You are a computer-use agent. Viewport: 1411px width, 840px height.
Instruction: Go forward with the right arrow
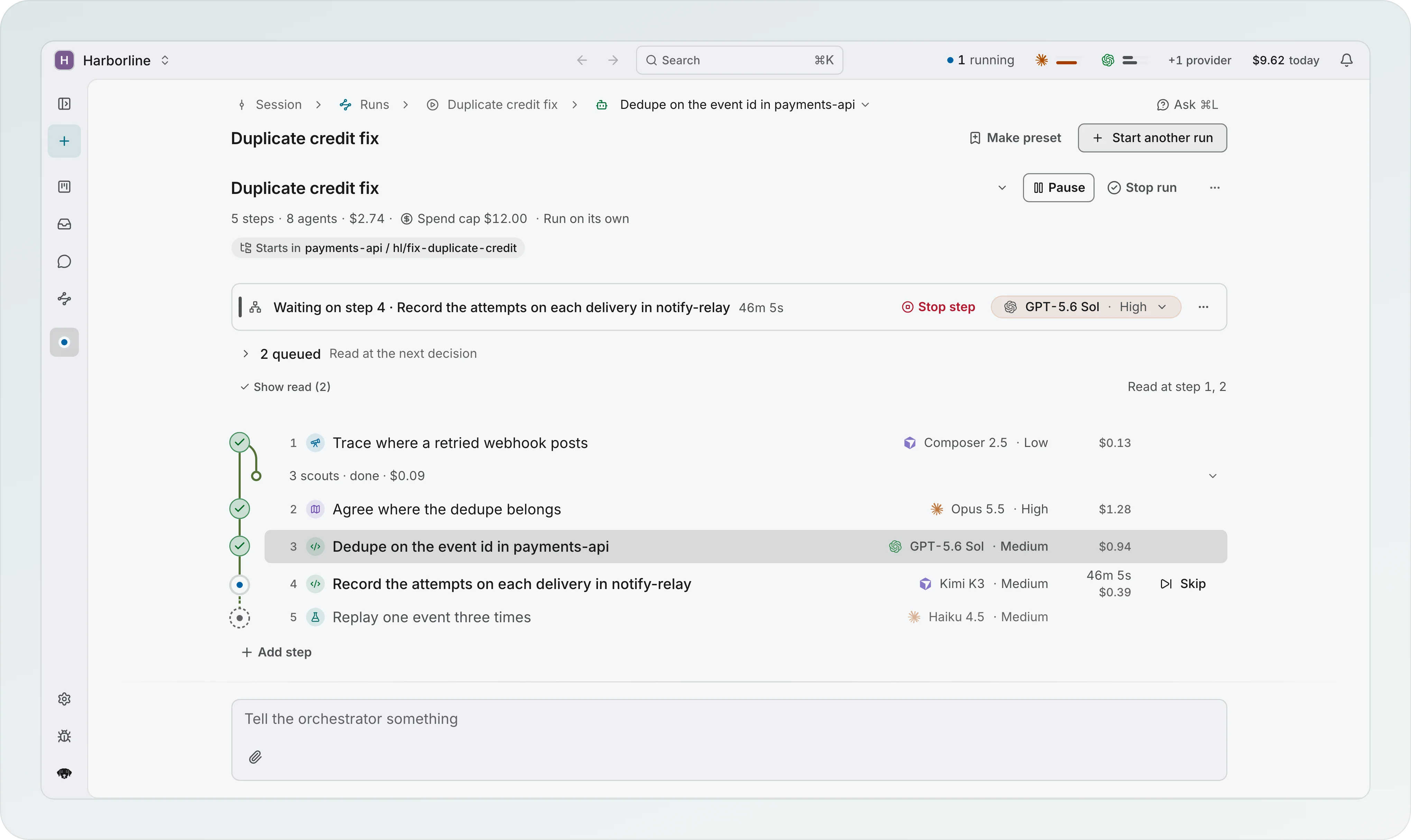click(612, 60)
